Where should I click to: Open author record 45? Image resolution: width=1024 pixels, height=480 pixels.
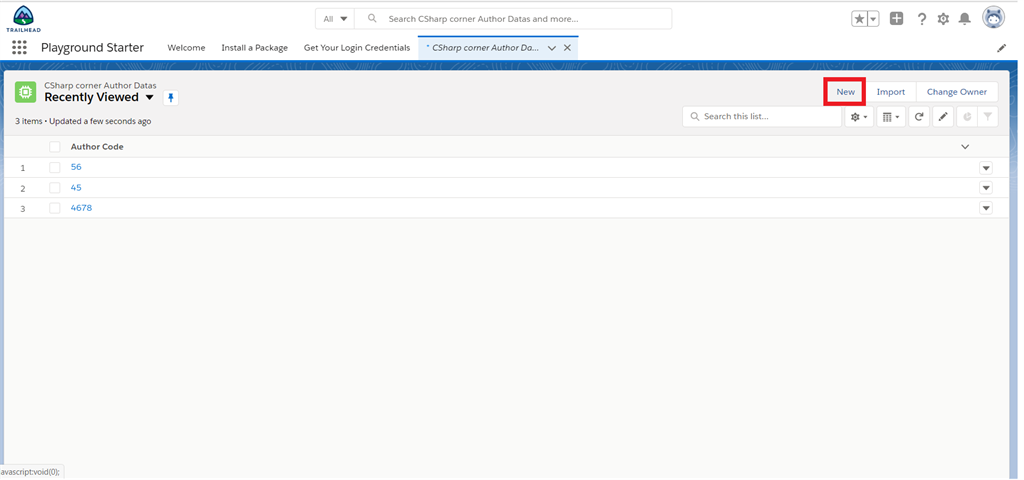pyautogui.click(x=76, y=187)
